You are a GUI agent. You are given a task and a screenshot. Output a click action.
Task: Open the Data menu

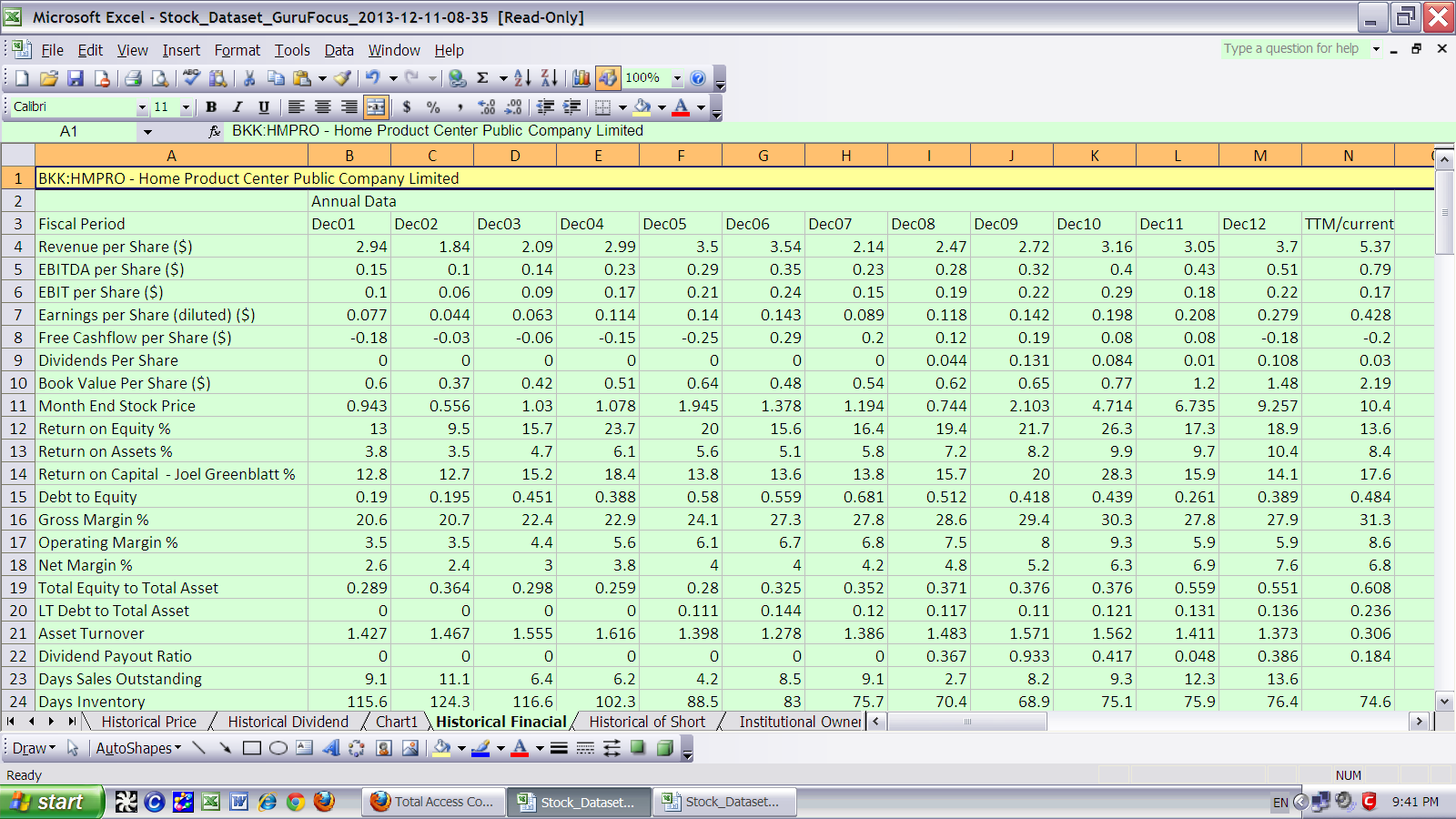(x=339, y=50)
